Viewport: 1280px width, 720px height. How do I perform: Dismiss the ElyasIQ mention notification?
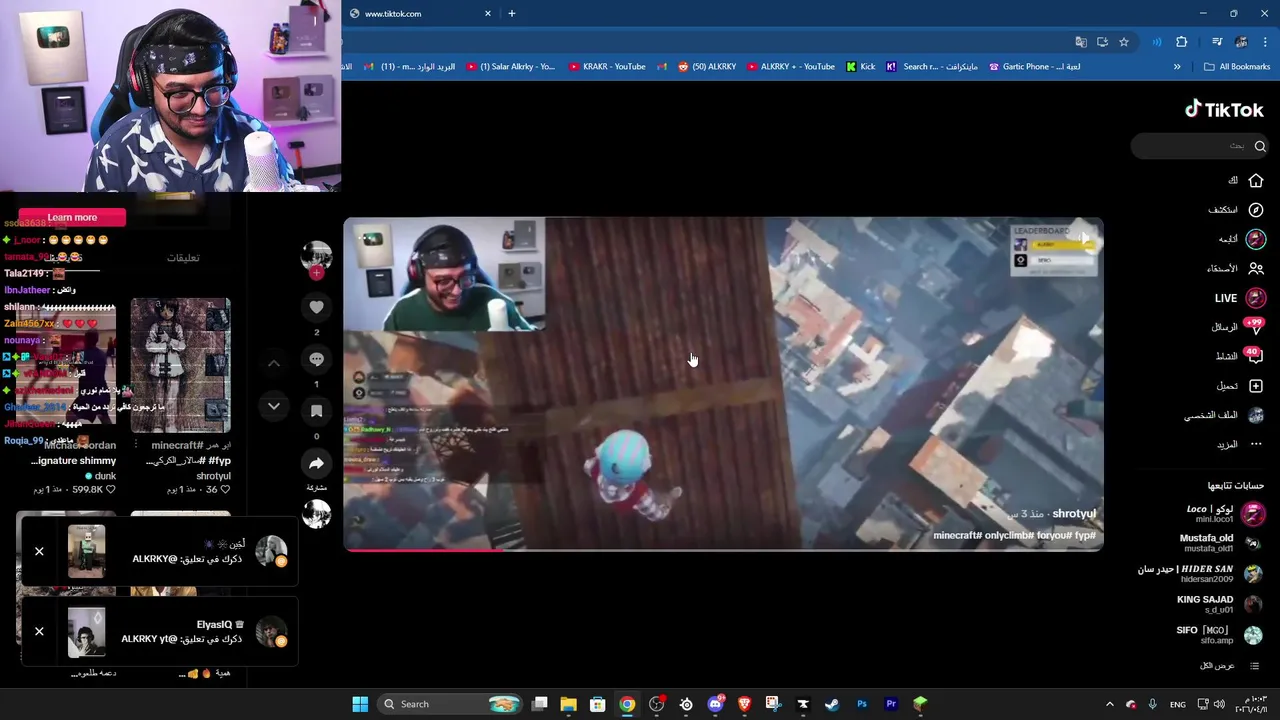pyautogui.click(x=39, y=631)
